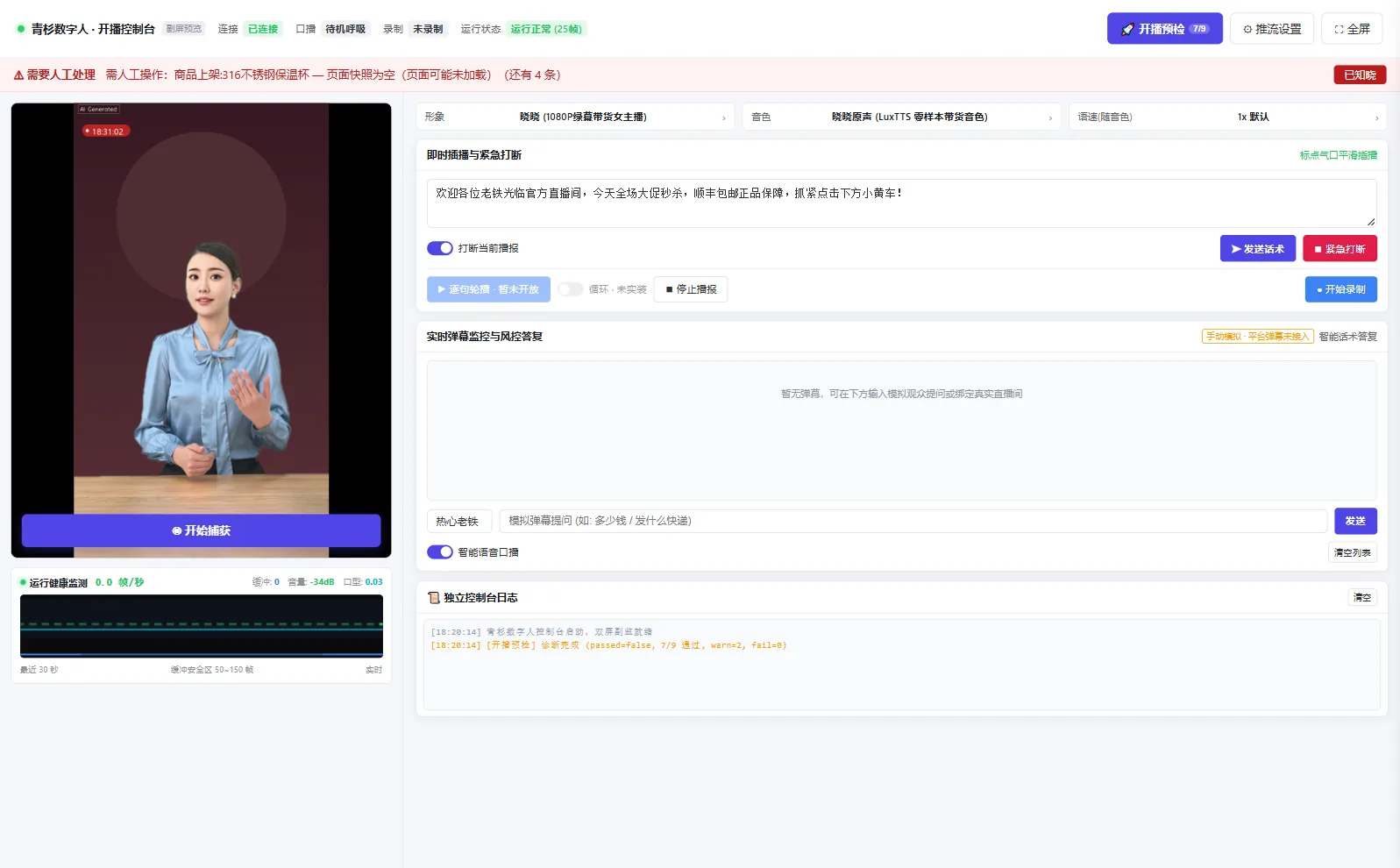Click into the script text area
This screenshot has width=1400, height=868.
coord(902,203)
